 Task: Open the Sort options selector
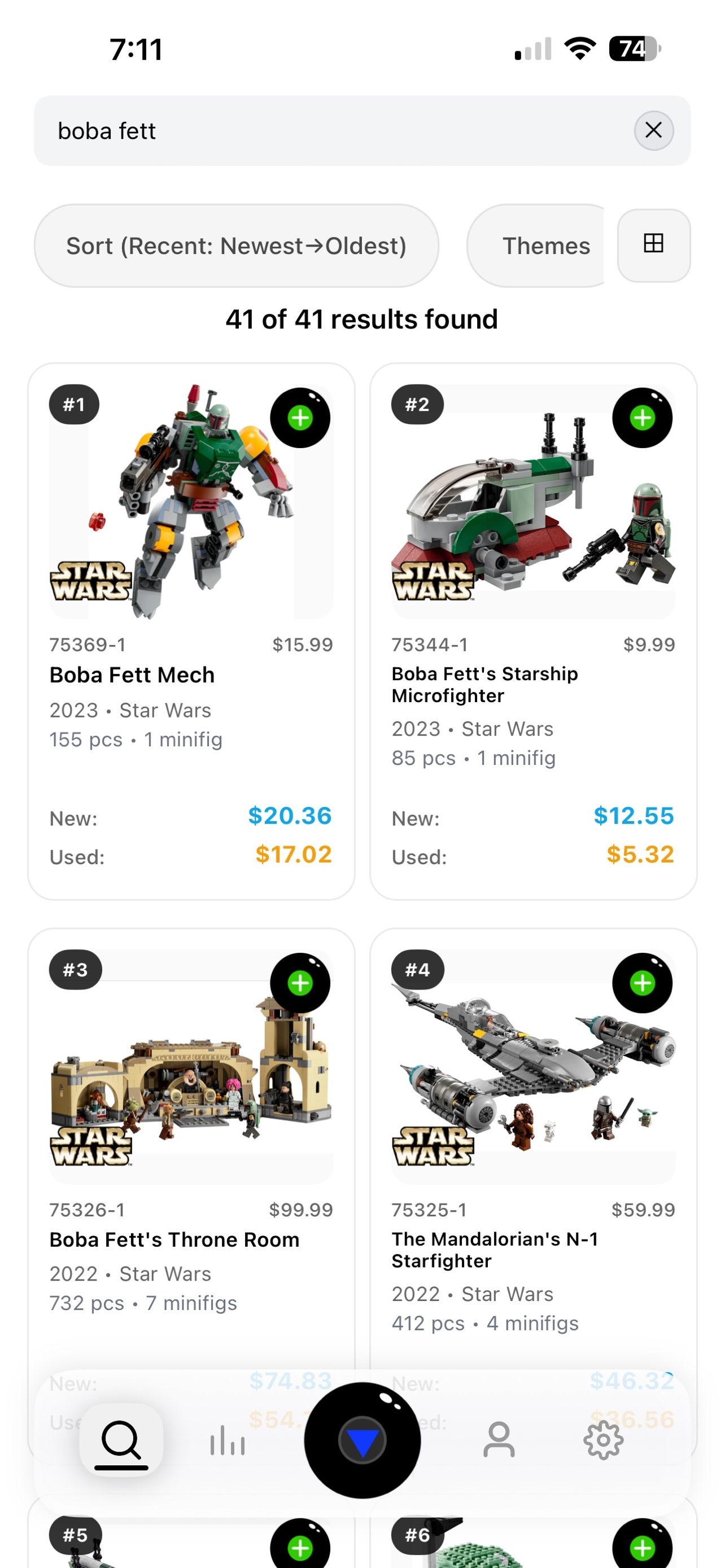point(237,245)
